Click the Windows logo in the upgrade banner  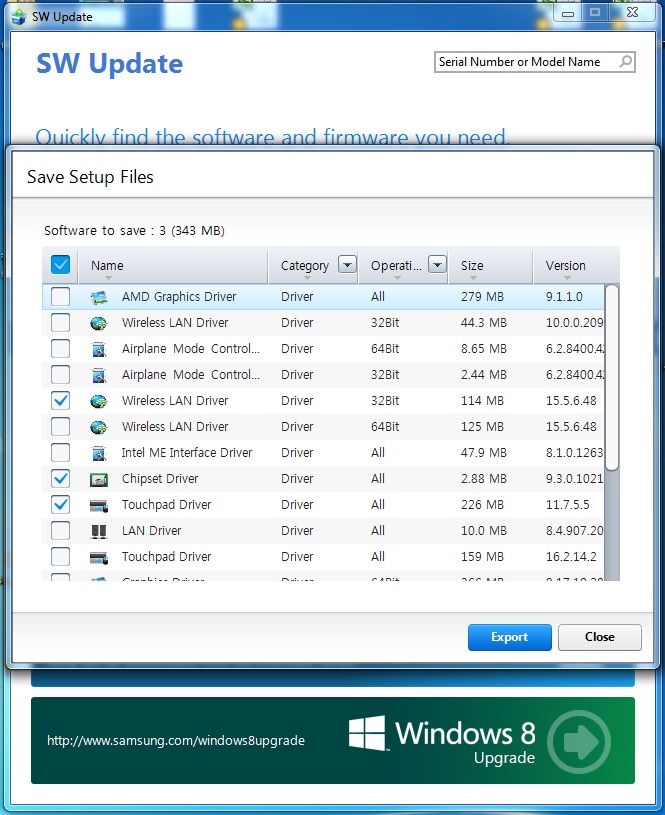click(x=367, y=733)
